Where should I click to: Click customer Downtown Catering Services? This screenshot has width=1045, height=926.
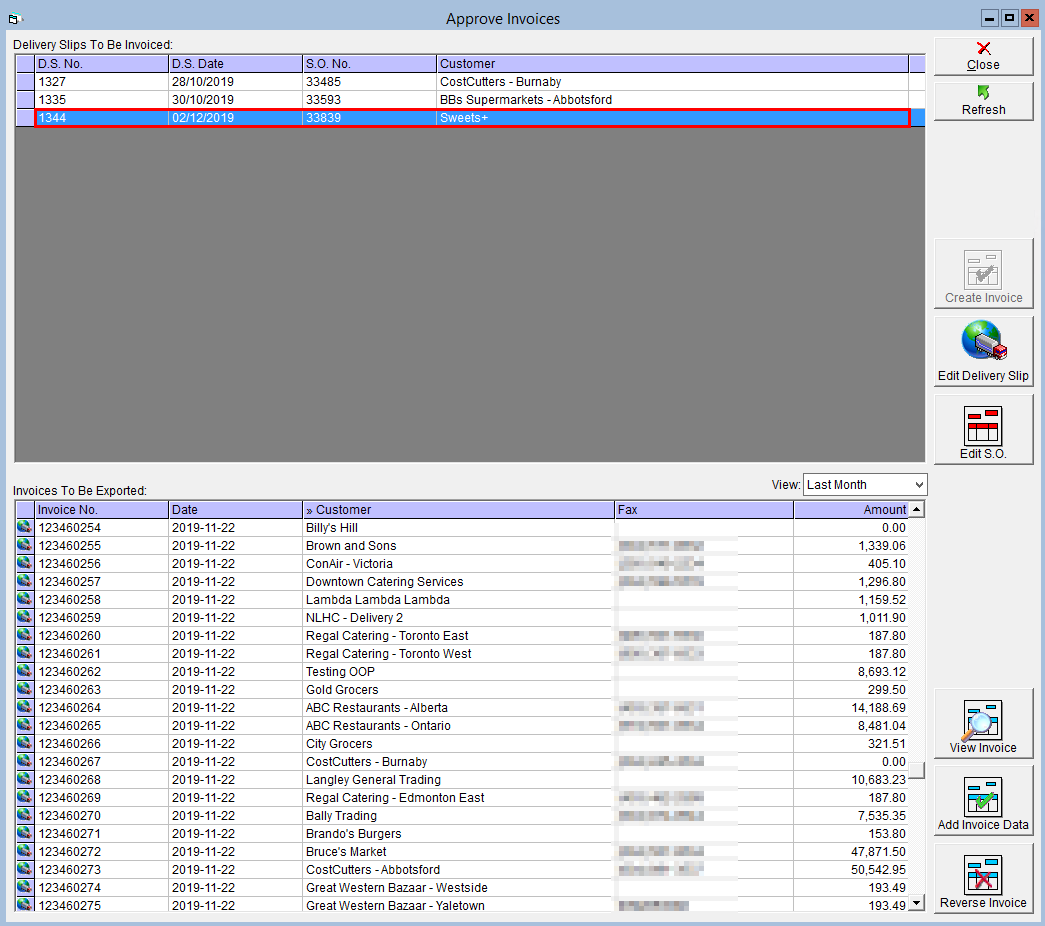point(384,581)
